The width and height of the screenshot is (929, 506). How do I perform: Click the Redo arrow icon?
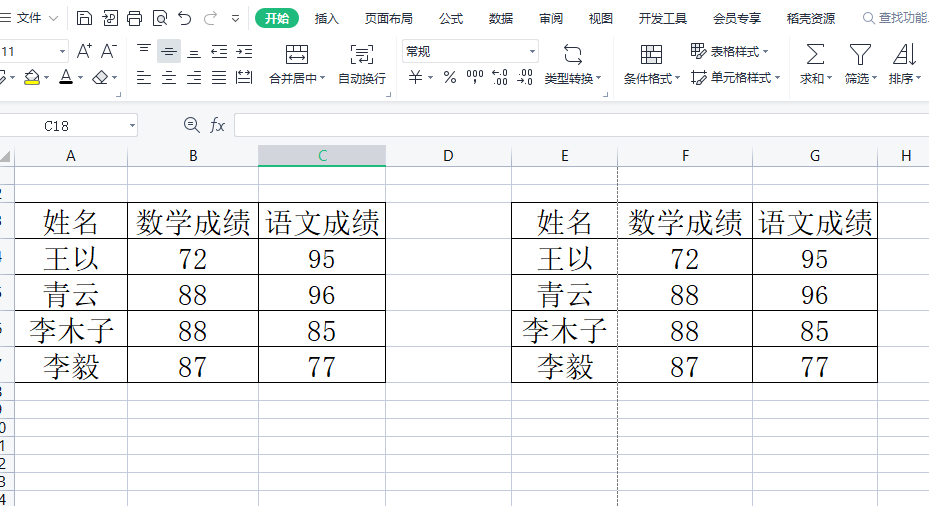pos(210,18)
